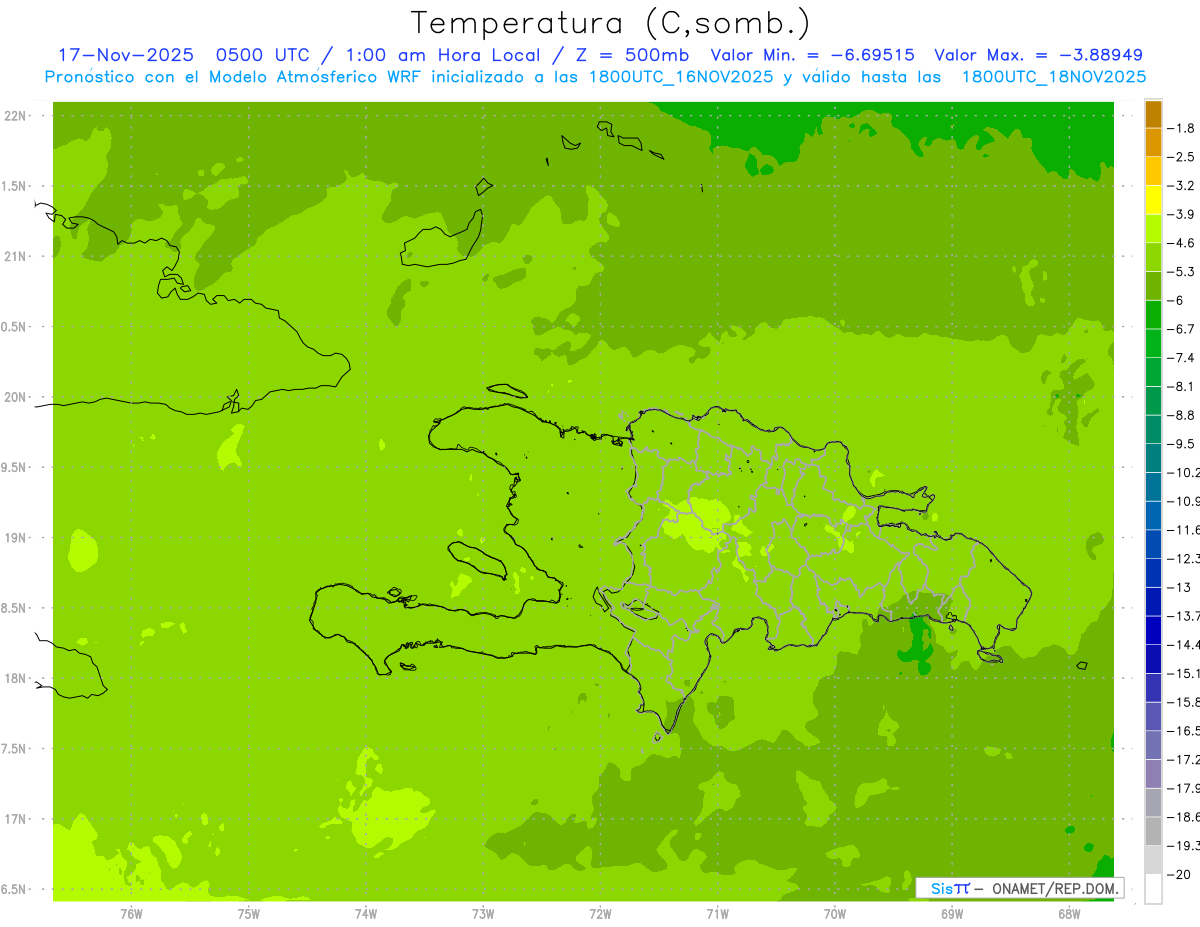Click the '17N' latitude label
The image size is (1200, 927).
[x=16, y=819]
